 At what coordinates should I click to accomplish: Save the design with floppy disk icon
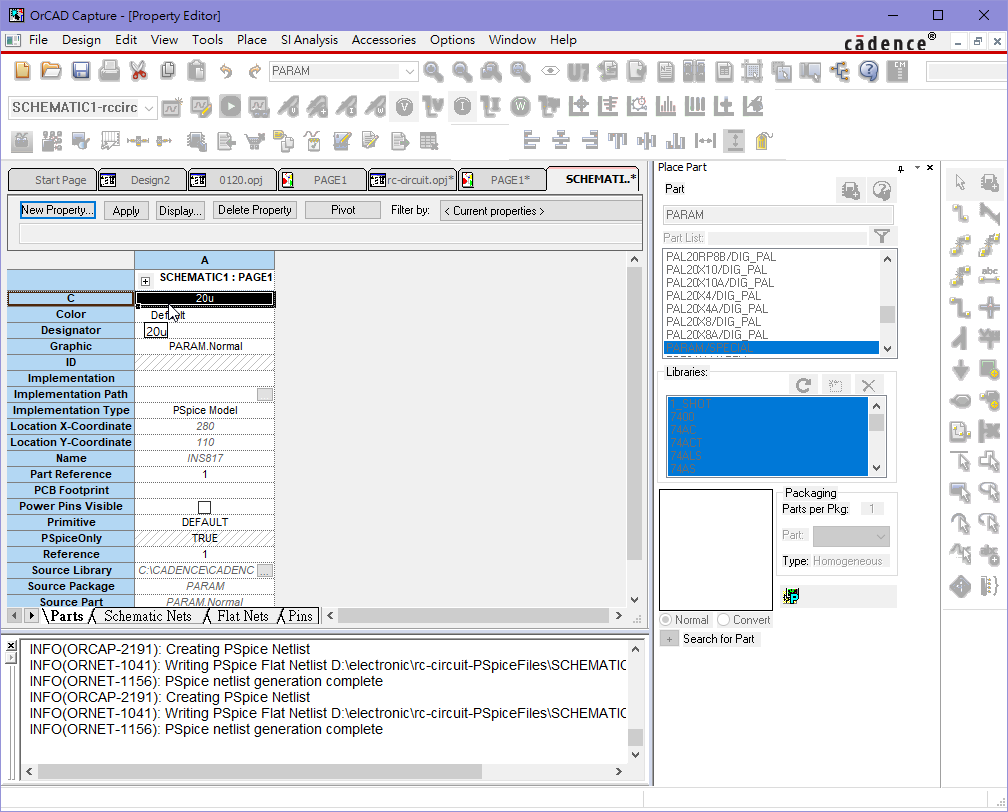click(80, 70)
